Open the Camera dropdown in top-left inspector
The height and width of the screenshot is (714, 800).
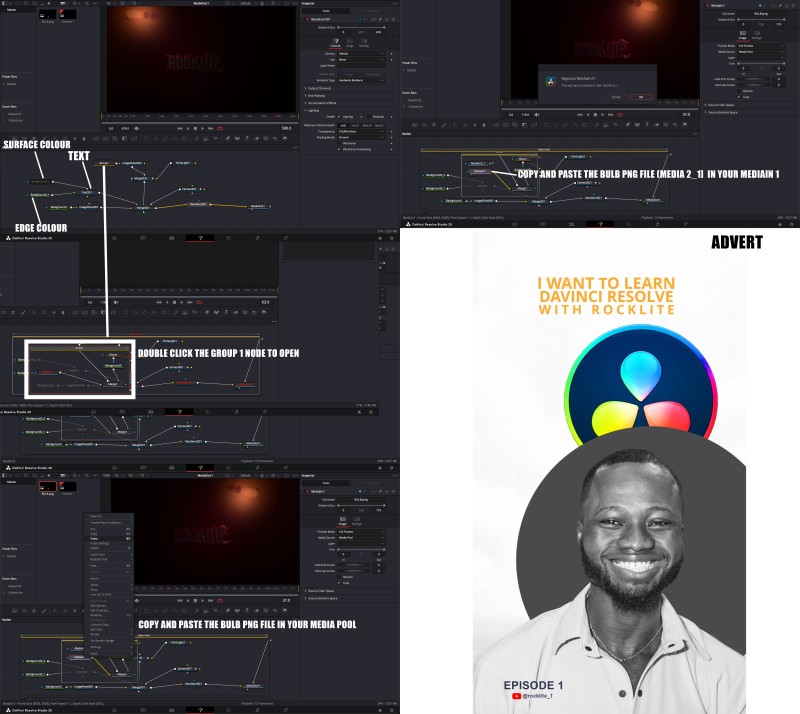point(362,54)
